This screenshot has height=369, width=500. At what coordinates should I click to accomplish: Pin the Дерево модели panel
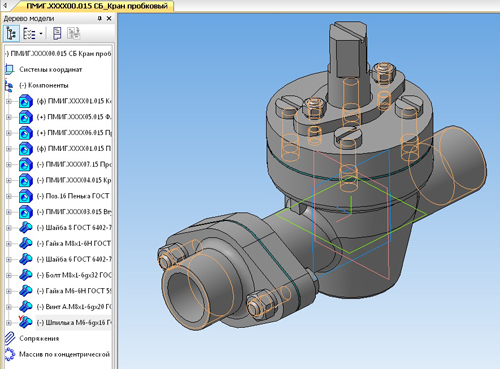pos(99,19)
